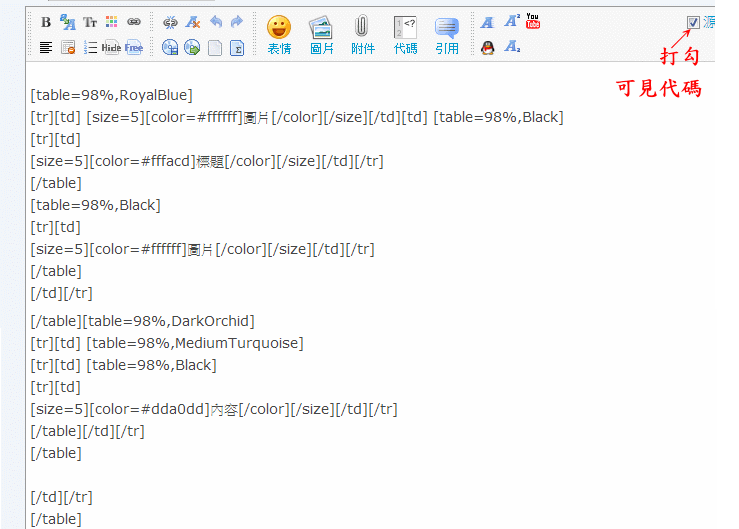Apply superscript A² formatting
The height and width of the screenshot is (529, 739).
click(512, 21)
